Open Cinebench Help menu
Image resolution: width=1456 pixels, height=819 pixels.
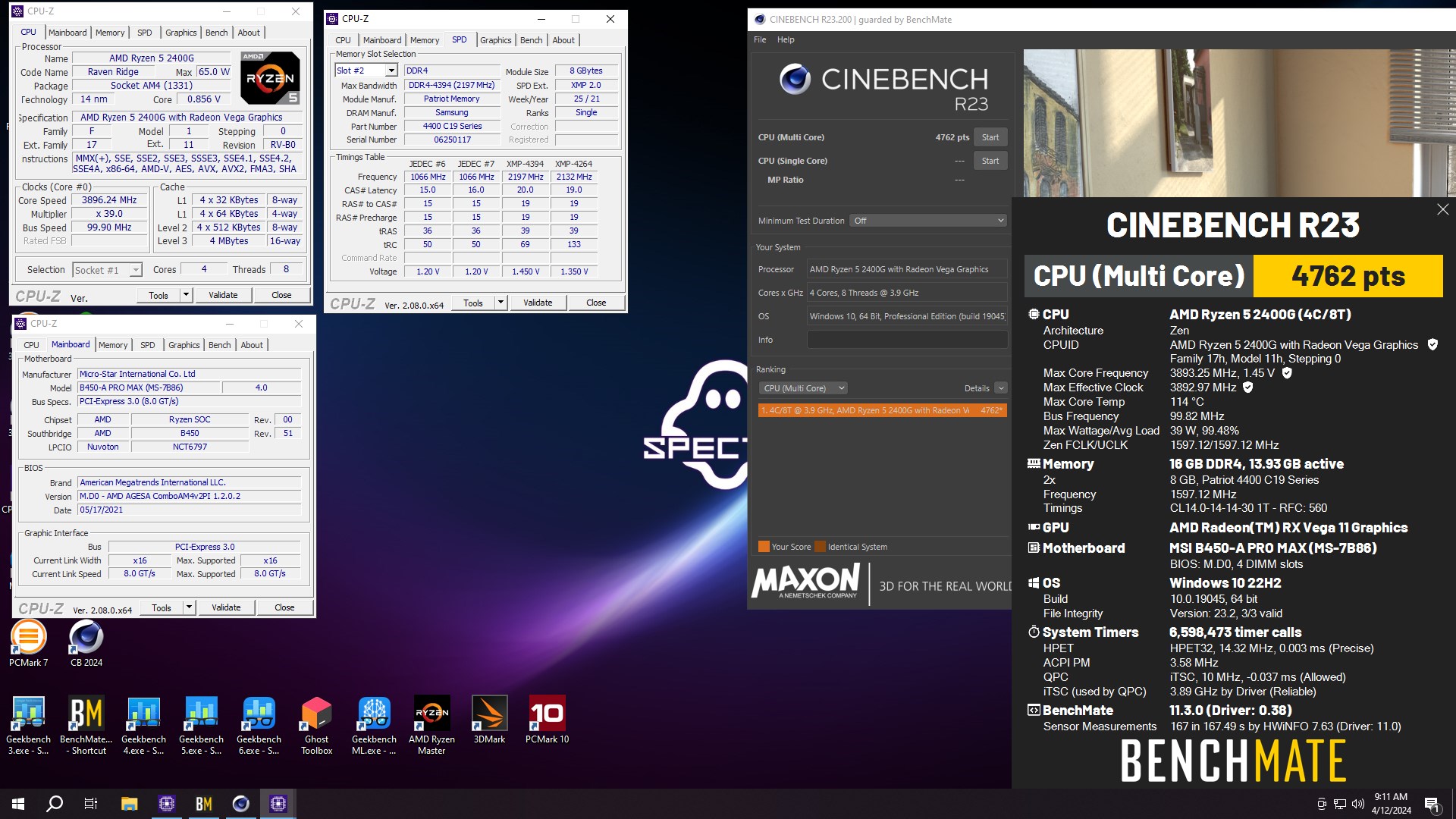pos(786,39)
